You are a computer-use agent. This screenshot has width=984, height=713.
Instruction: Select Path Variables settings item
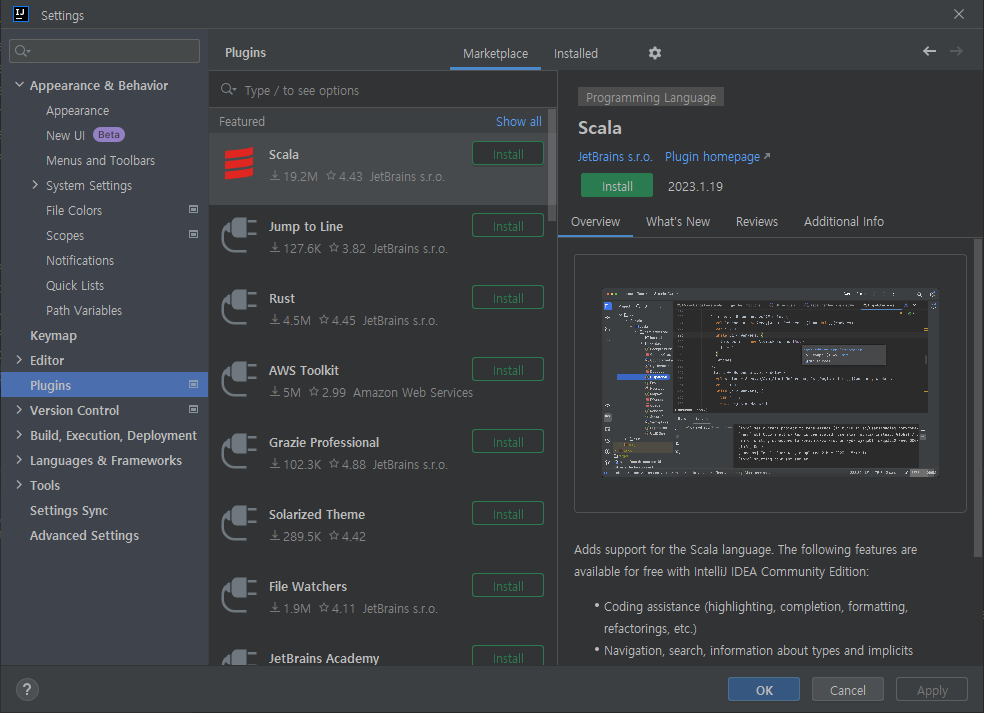coord(83,310)
